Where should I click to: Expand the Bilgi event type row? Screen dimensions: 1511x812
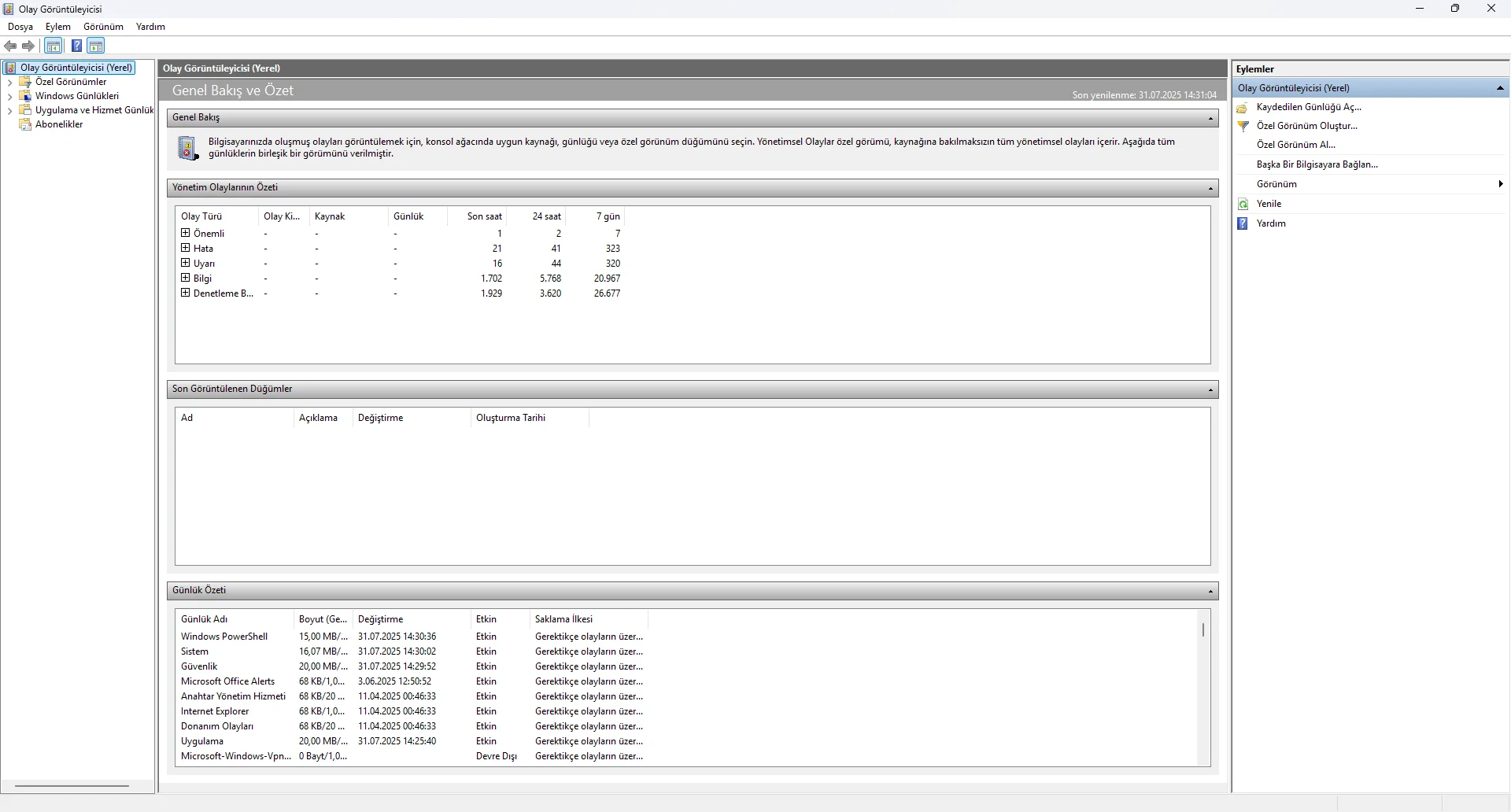(186, 278)
